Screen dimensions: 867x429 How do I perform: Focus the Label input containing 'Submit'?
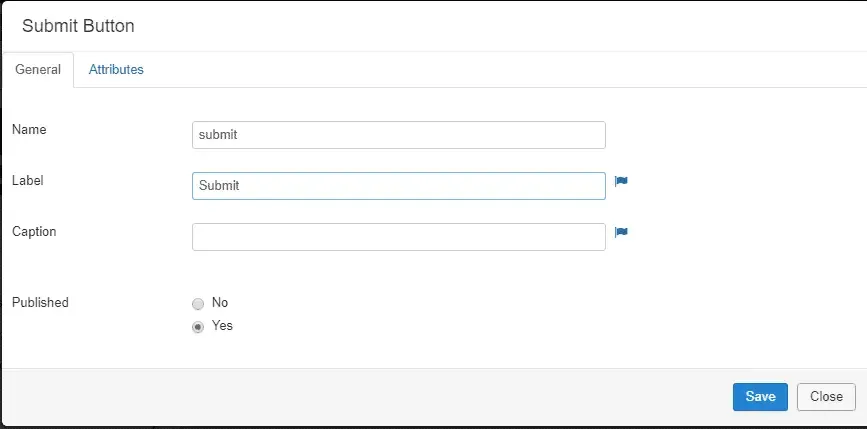click(x=399, y=186)
